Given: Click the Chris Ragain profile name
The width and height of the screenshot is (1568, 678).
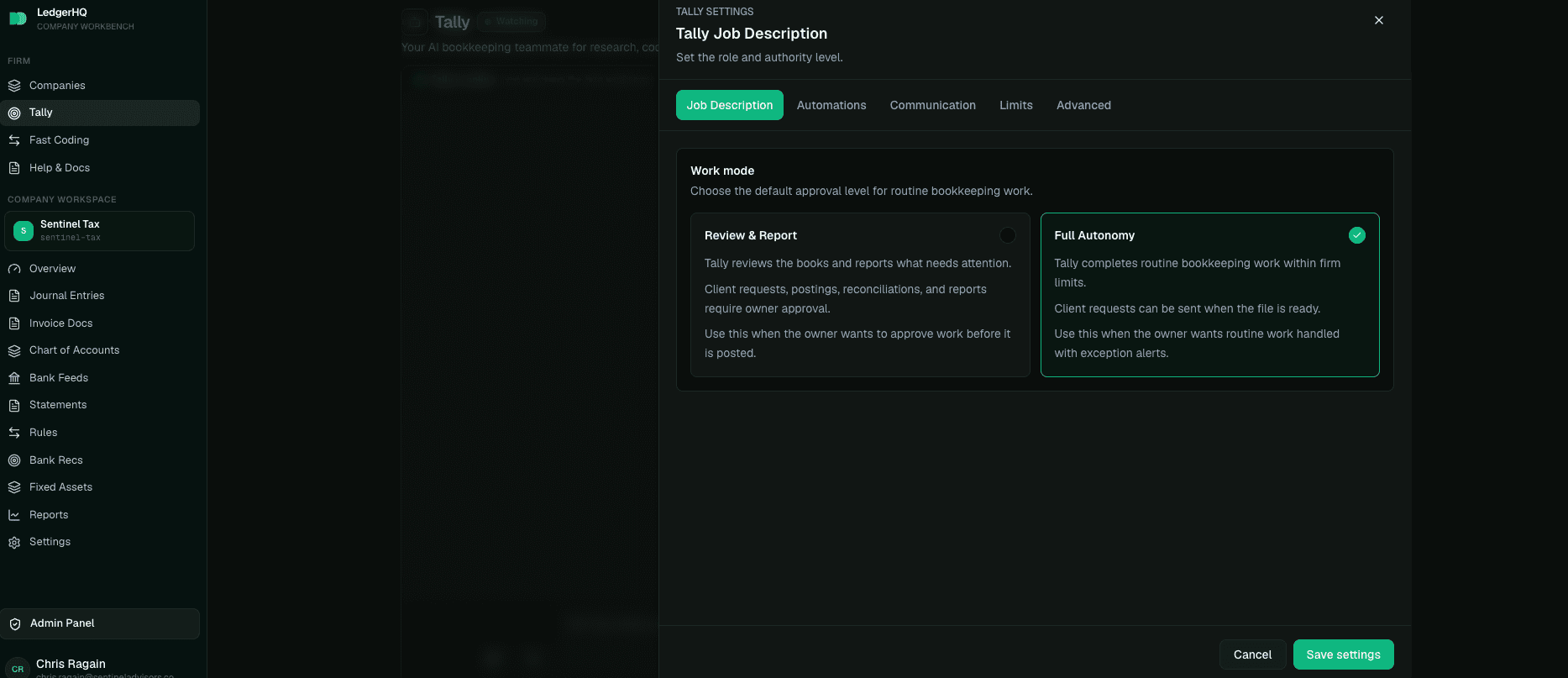Looking at the screenshot, I should pyautogui.click(x=71, y=664).
